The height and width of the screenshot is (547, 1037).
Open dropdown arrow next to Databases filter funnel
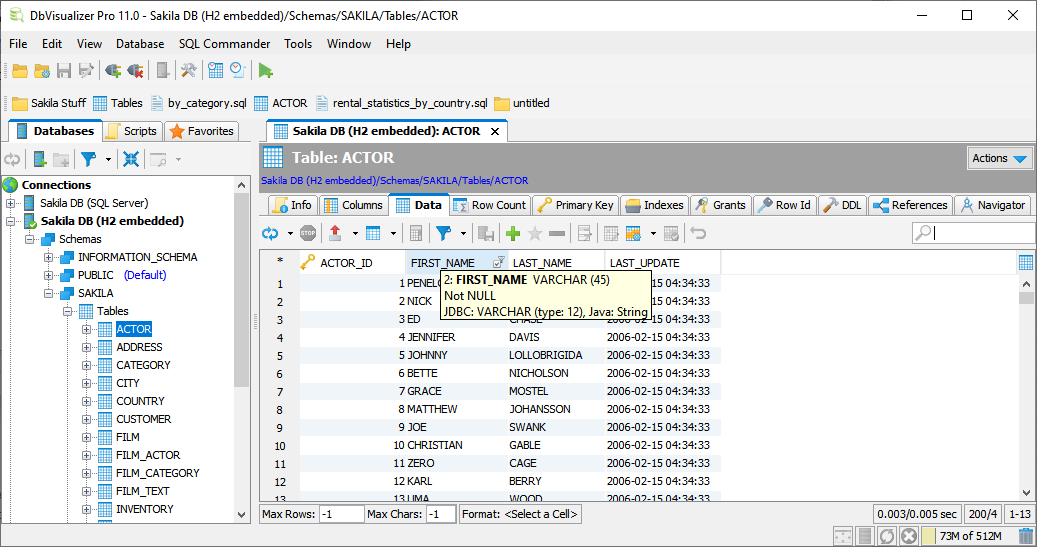point(108,159)
